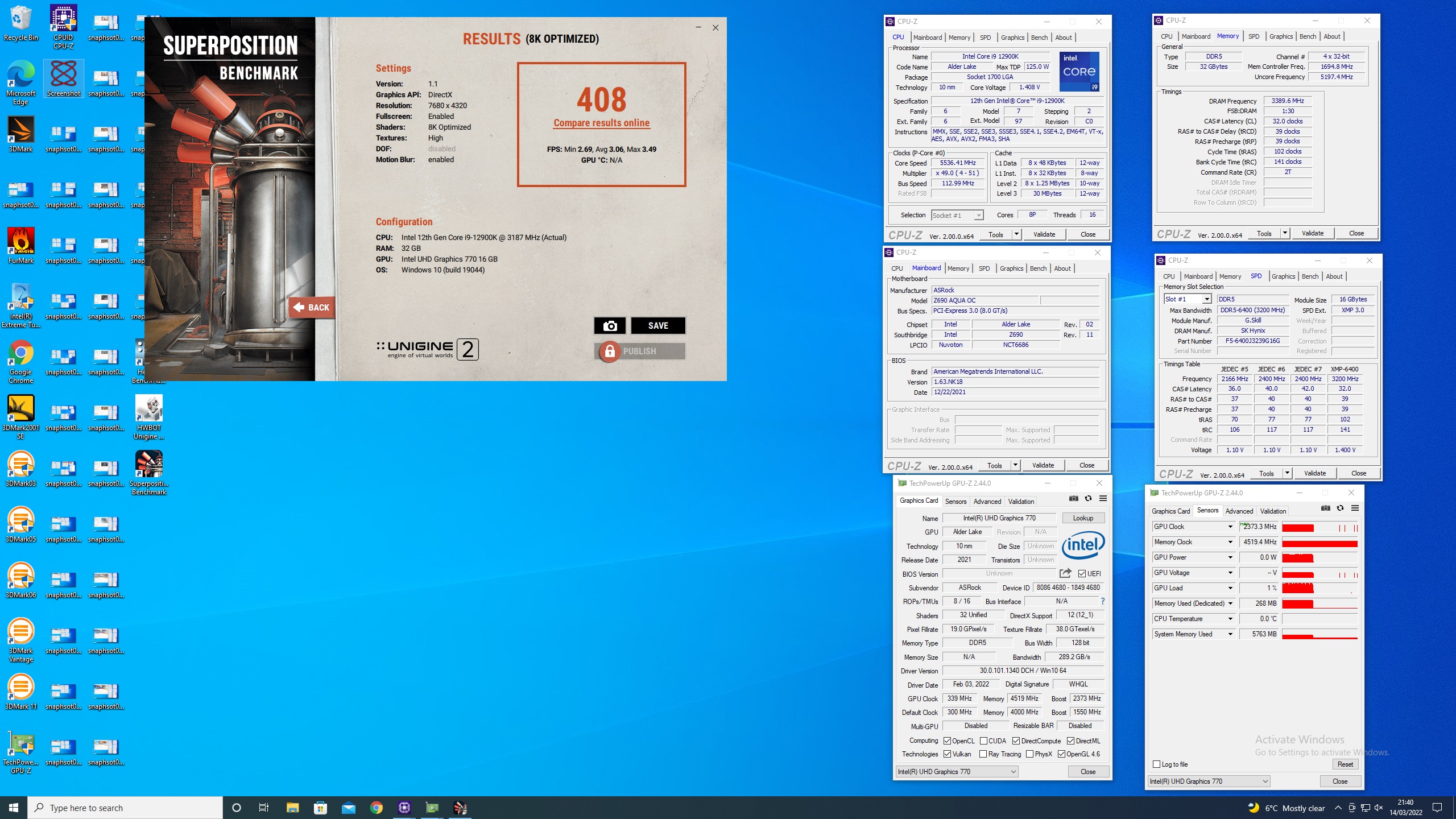Click the Memory Clock sensor graph
The image size is (1456, 819).
(1319, 543)
